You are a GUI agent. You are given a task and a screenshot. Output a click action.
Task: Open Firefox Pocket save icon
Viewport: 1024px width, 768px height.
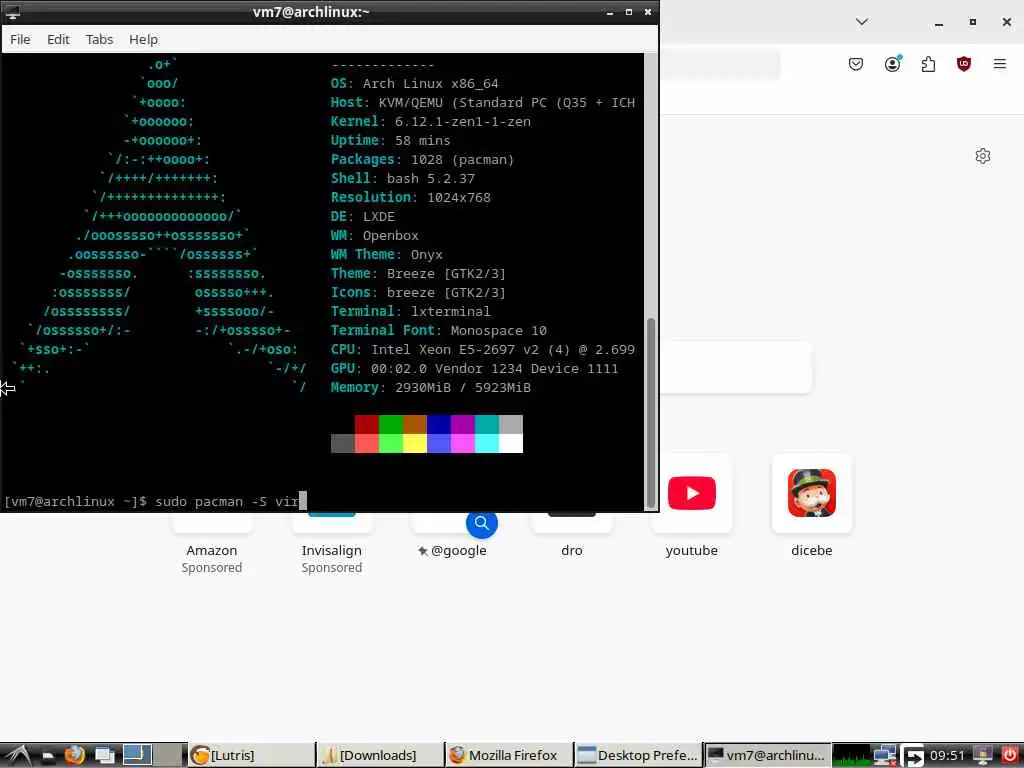[x=856, y=64]
